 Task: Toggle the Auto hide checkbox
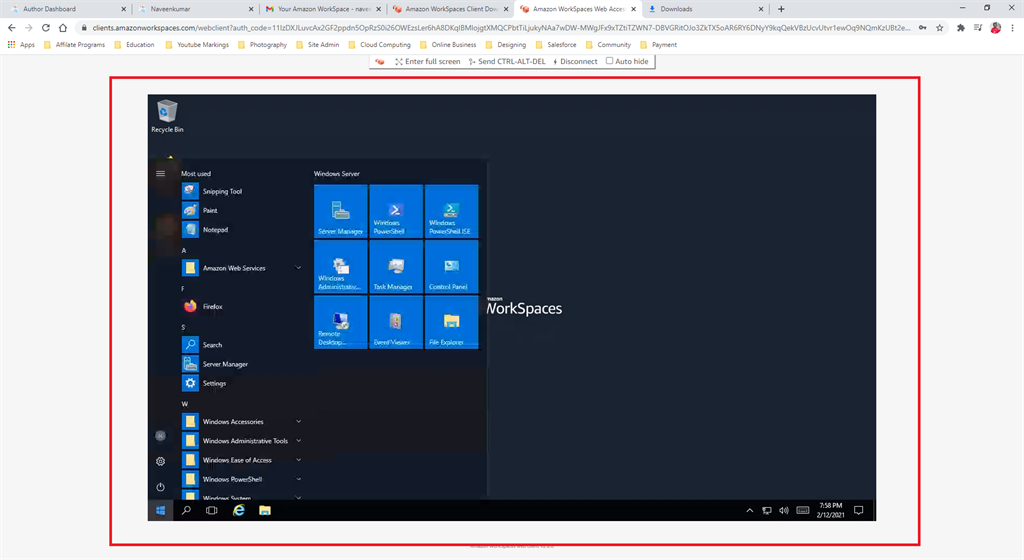609,61
